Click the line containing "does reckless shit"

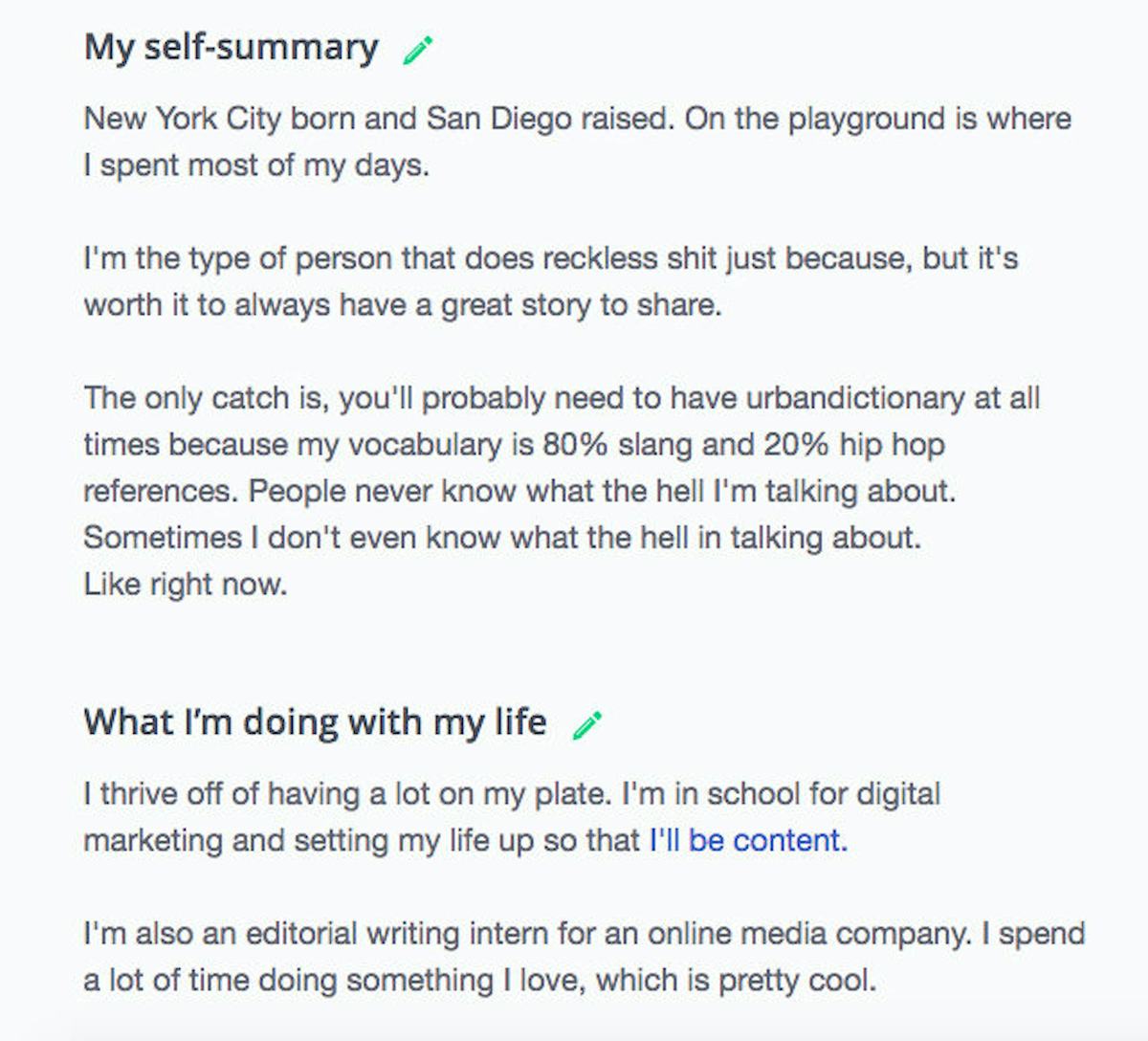550,258
